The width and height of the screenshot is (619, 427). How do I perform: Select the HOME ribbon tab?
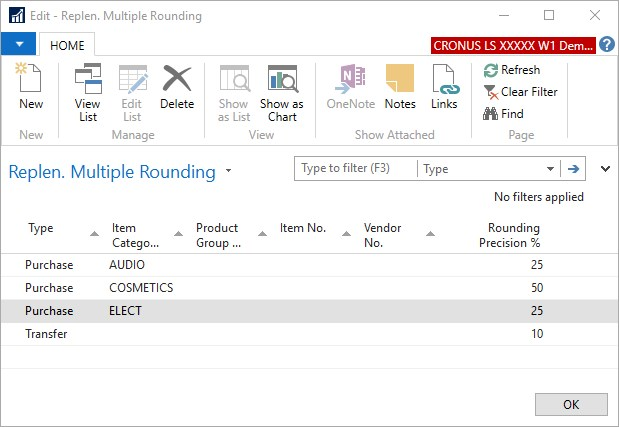click(x=67, y=45)
